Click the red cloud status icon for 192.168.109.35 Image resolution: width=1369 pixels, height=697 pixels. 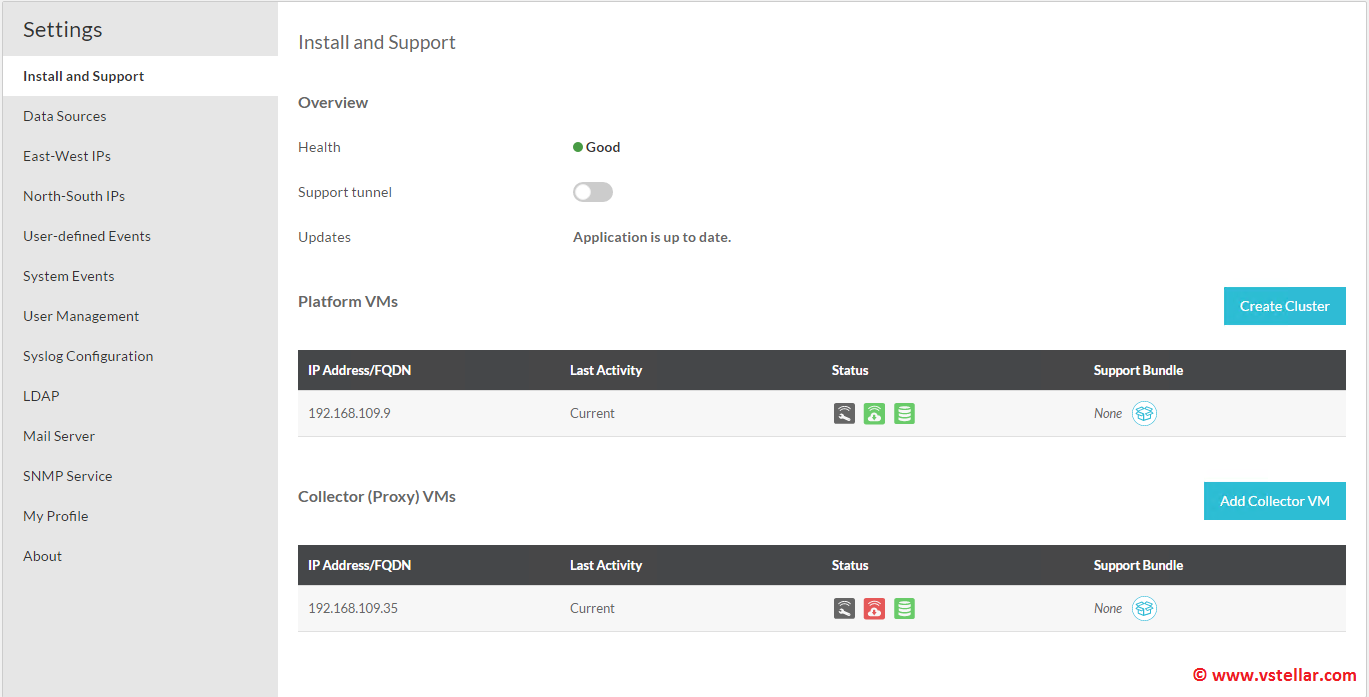click(874, 608)
